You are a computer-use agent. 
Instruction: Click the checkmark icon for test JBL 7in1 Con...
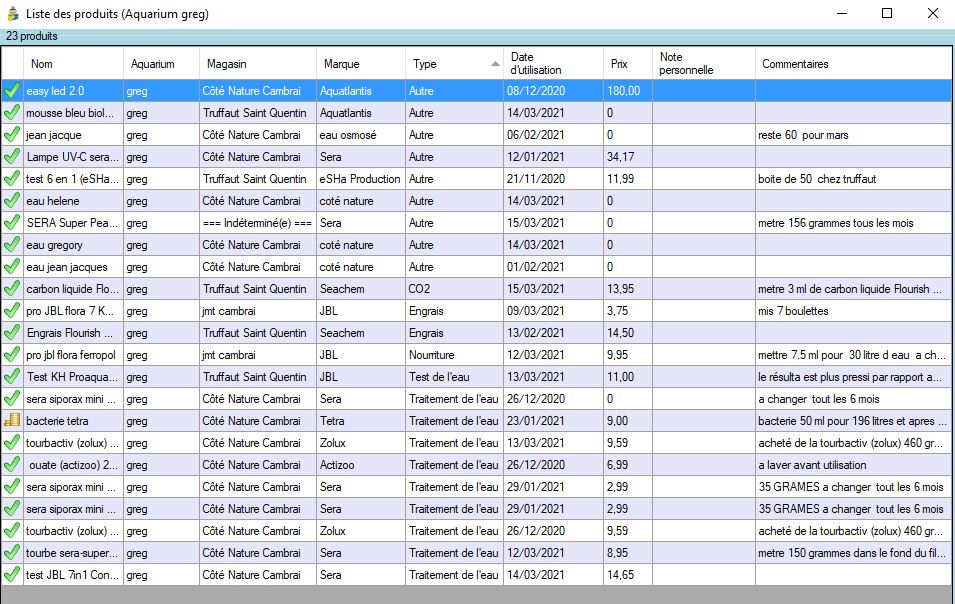pyautogui.click(x=12, y=575)
